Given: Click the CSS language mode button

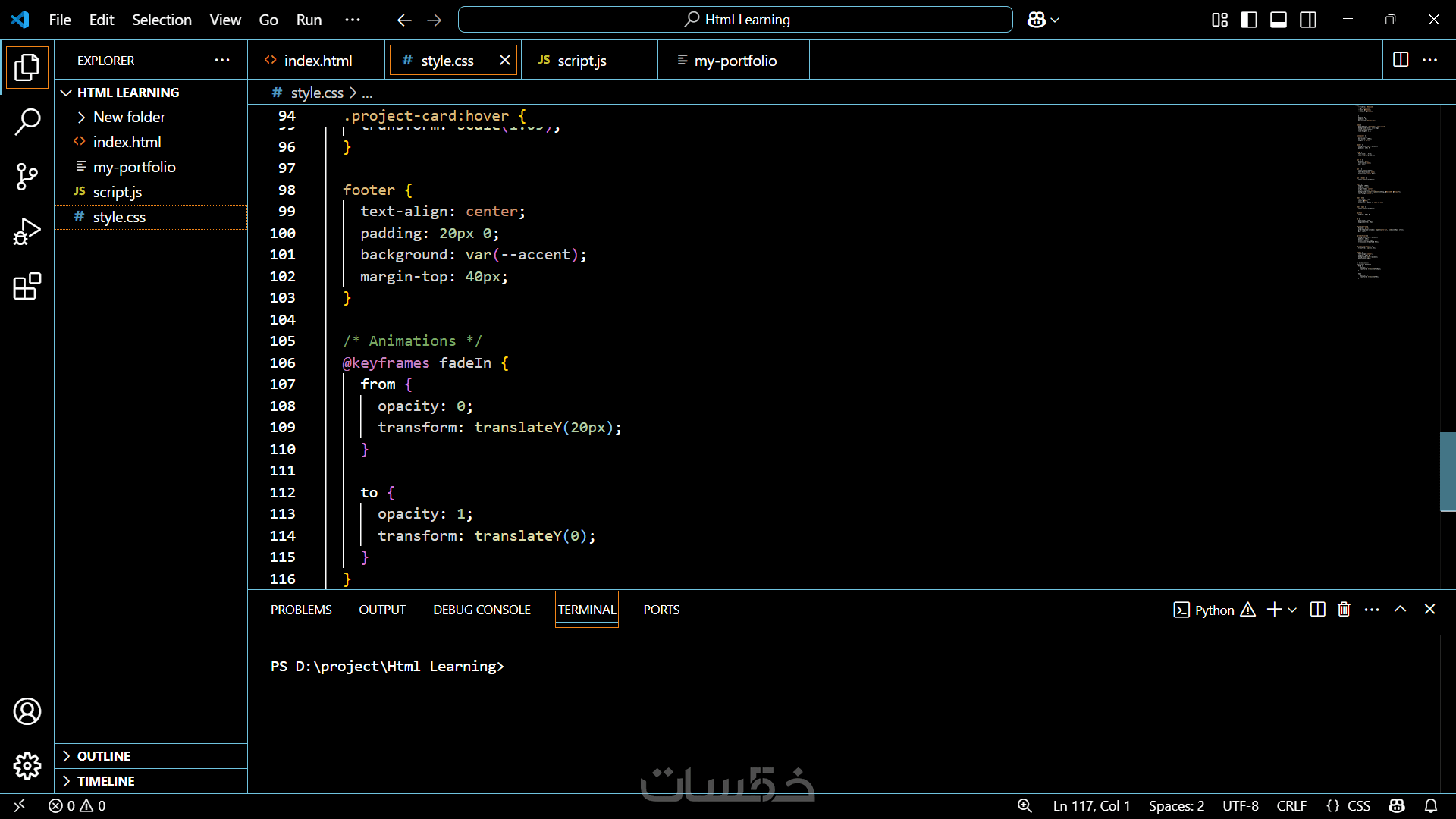Looking at the screenshot, I should [x=1357, y=805].
